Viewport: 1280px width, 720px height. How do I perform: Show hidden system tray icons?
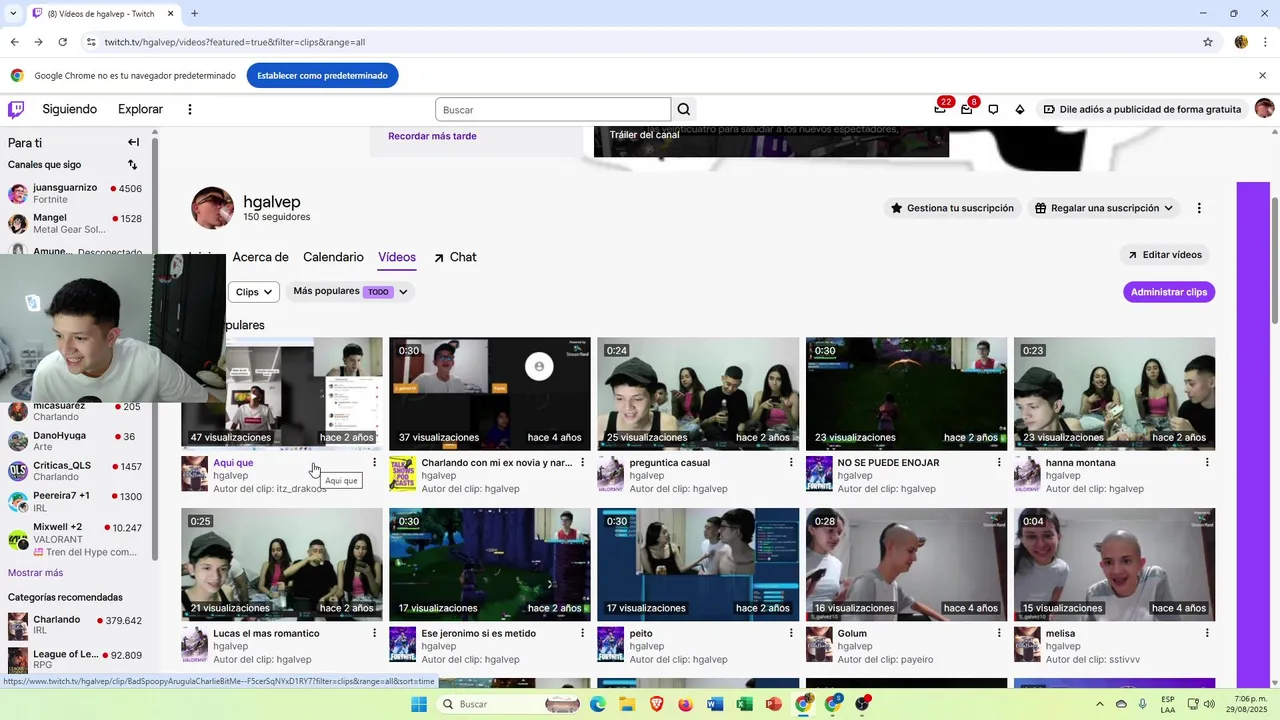[x=1100, y=704]
